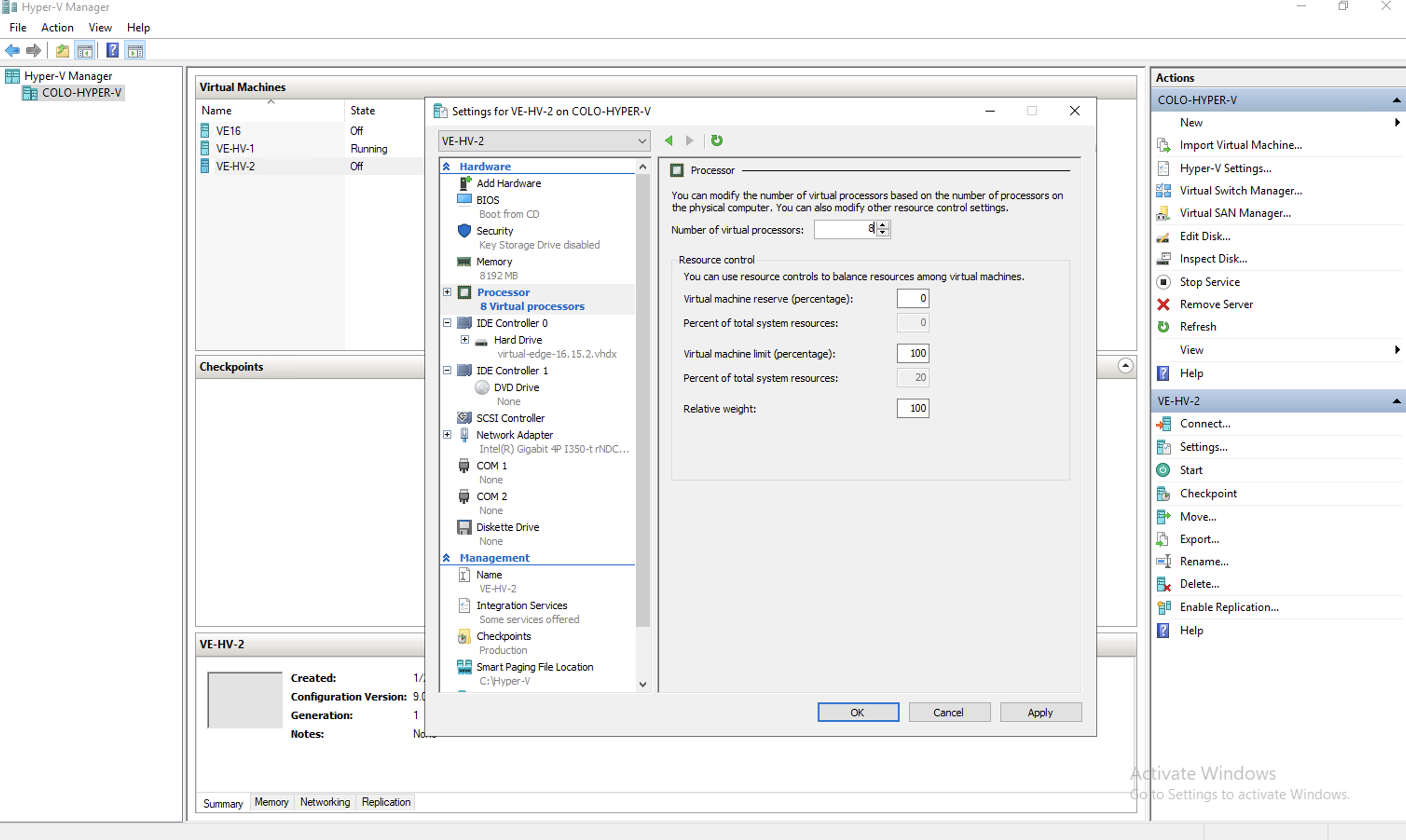Click the toolbar help question mark icon
The image size is (1406, 840).
coord(113,50)
